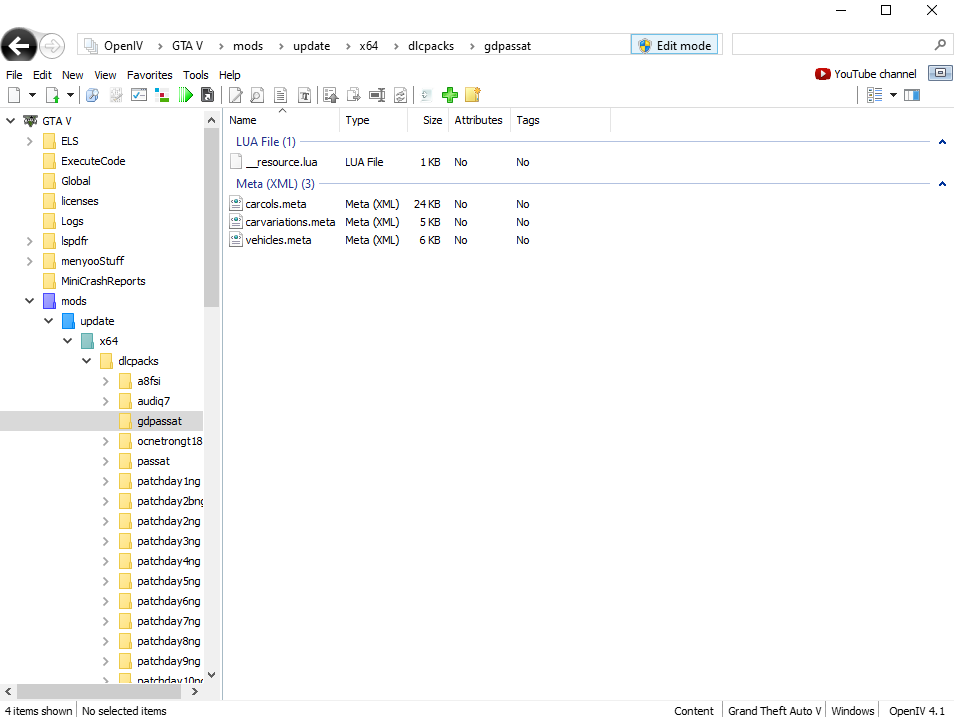Open the New file dropdown arrow

(x=32, y=95)
